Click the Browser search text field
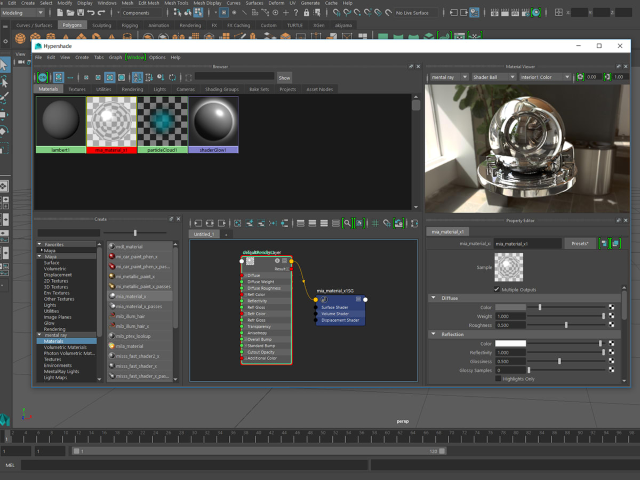Screen dimensions: 640x480 [234, 76]
